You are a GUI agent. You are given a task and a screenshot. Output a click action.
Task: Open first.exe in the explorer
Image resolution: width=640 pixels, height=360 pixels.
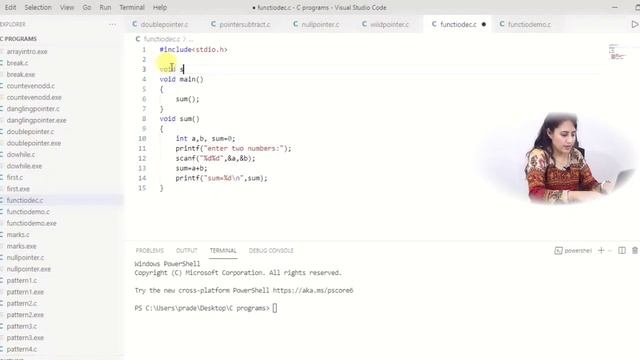(x=18, y=189)
